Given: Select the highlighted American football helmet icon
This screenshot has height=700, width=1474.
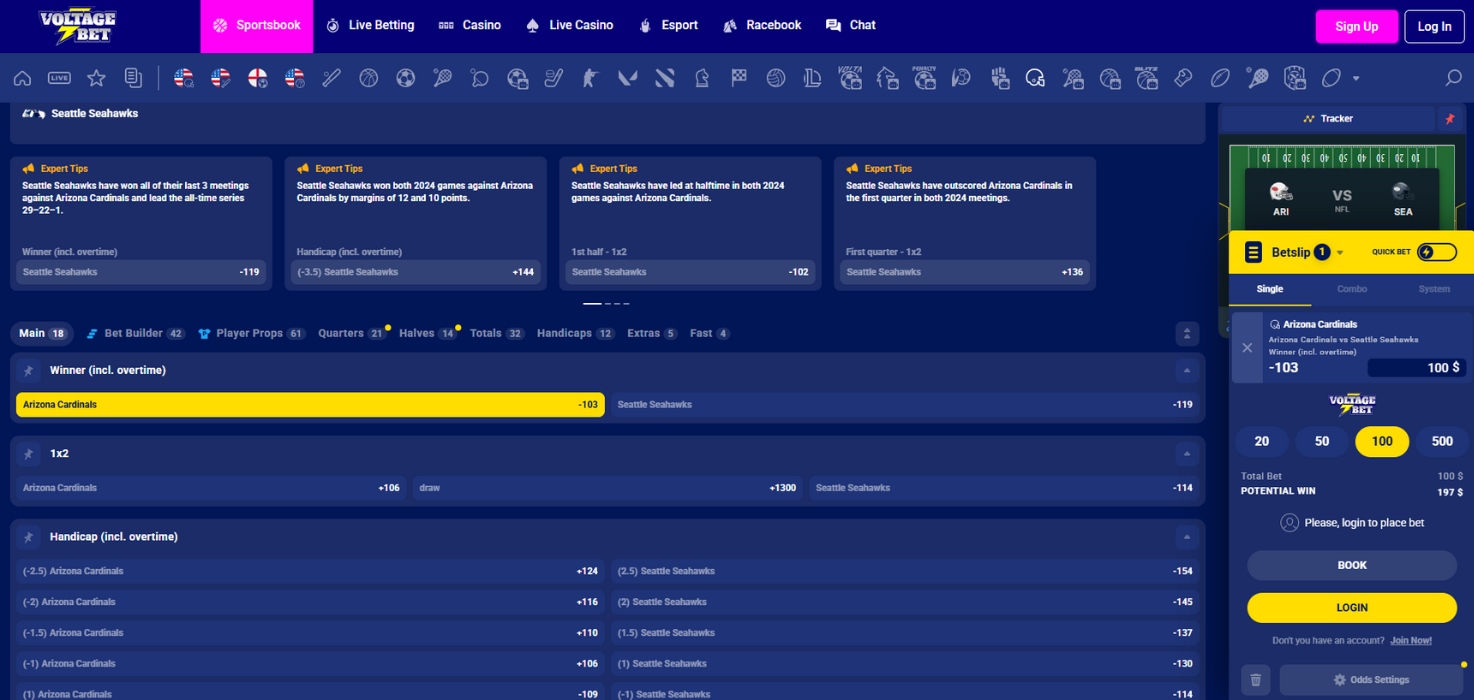Looking at the screenshot, I should 1035,78.
